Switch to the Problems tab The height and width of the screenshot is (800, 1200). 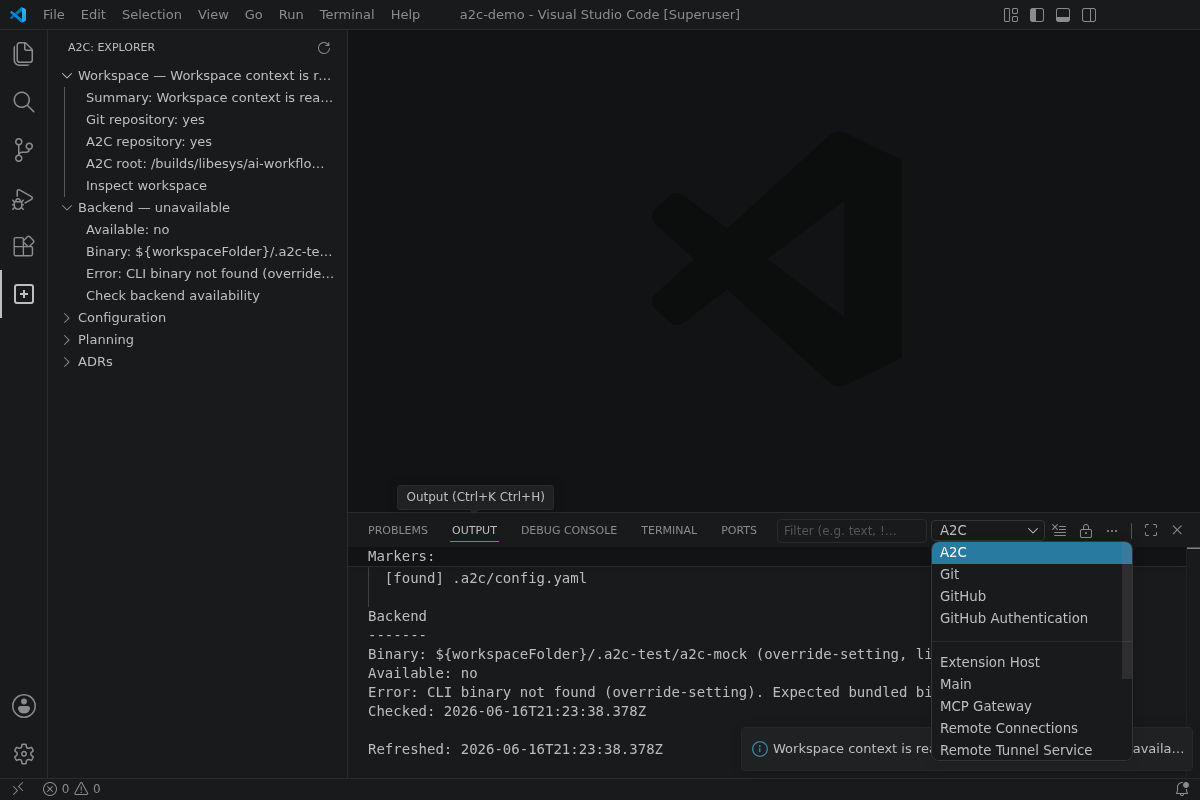pos(398,530)
